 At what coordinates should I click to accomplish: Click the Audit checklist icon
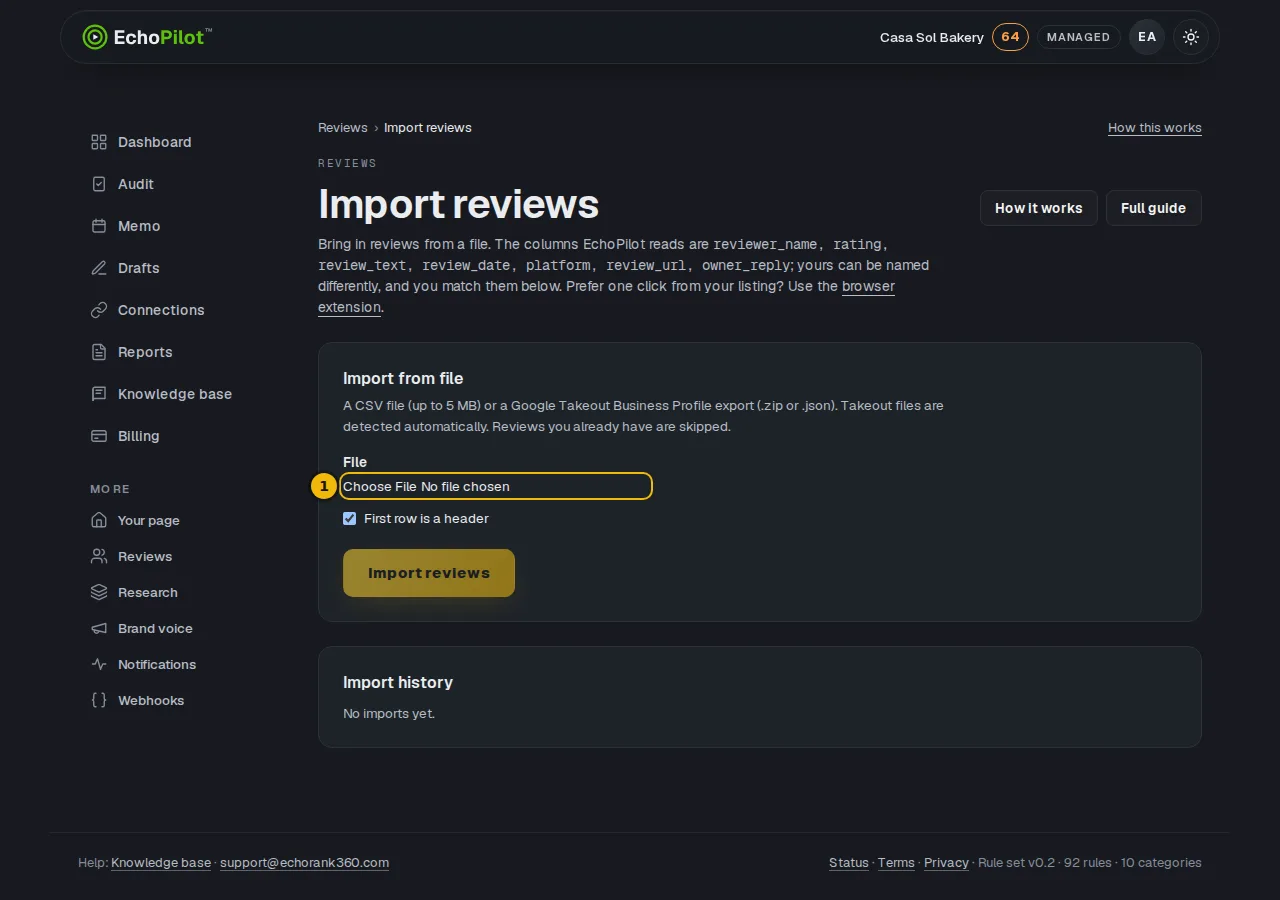point(98,184)
